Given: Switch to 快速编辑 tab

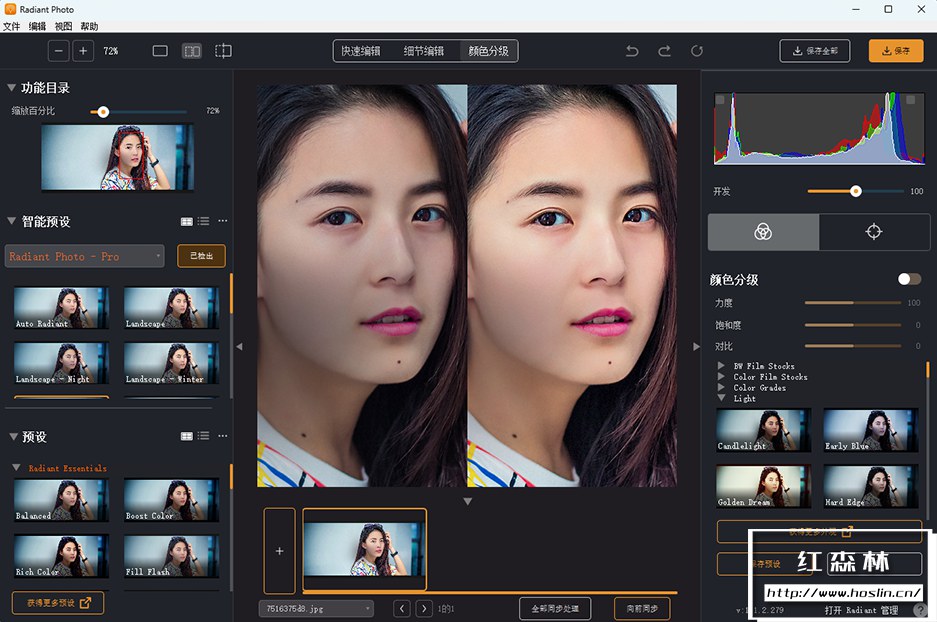Looking at the screenshot, I should click(361, 51).
